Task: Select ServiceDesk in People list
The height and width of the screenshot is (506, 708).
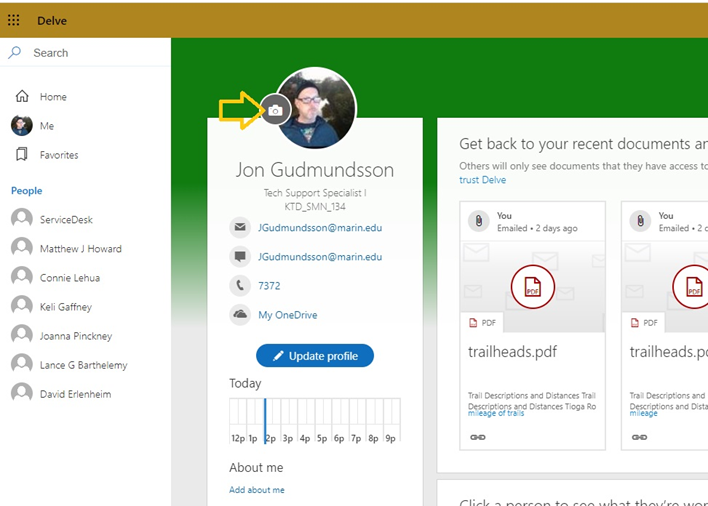Action: coord(66,220)
